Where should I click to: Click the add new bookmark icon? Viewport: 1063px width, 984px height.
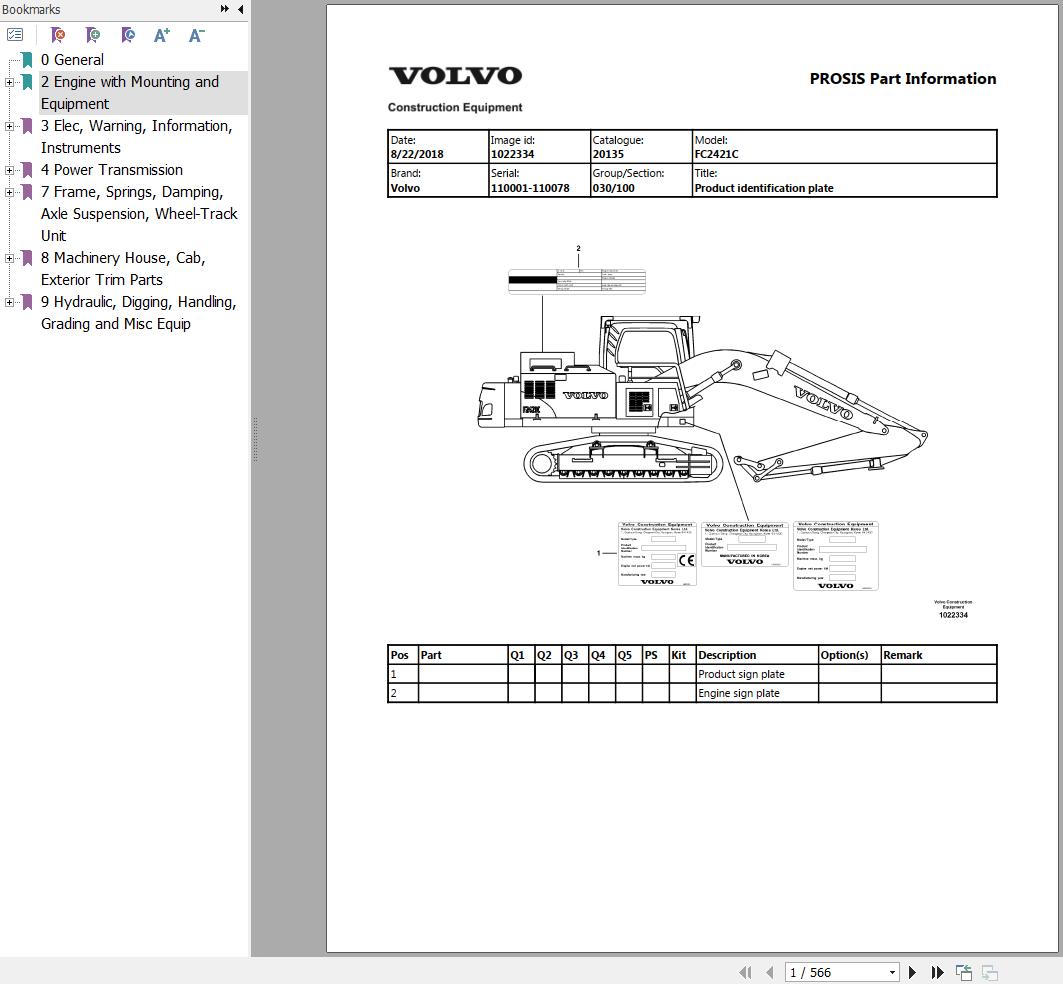pos(93,35)
